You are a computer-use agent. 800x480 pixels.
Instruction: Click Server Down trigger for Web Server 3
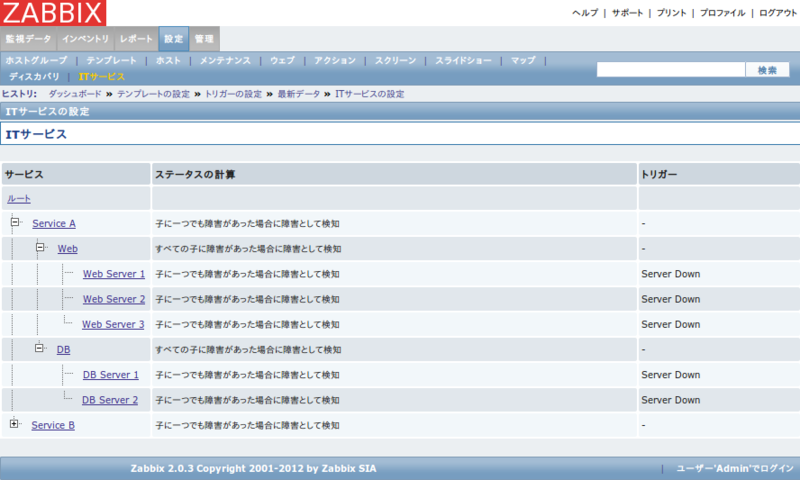pos(670,324)
